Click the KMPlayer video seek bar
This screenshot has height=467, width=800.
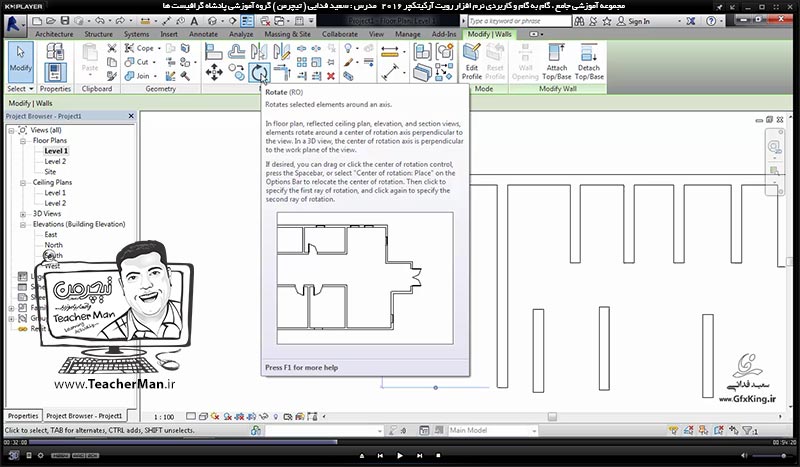399,442
